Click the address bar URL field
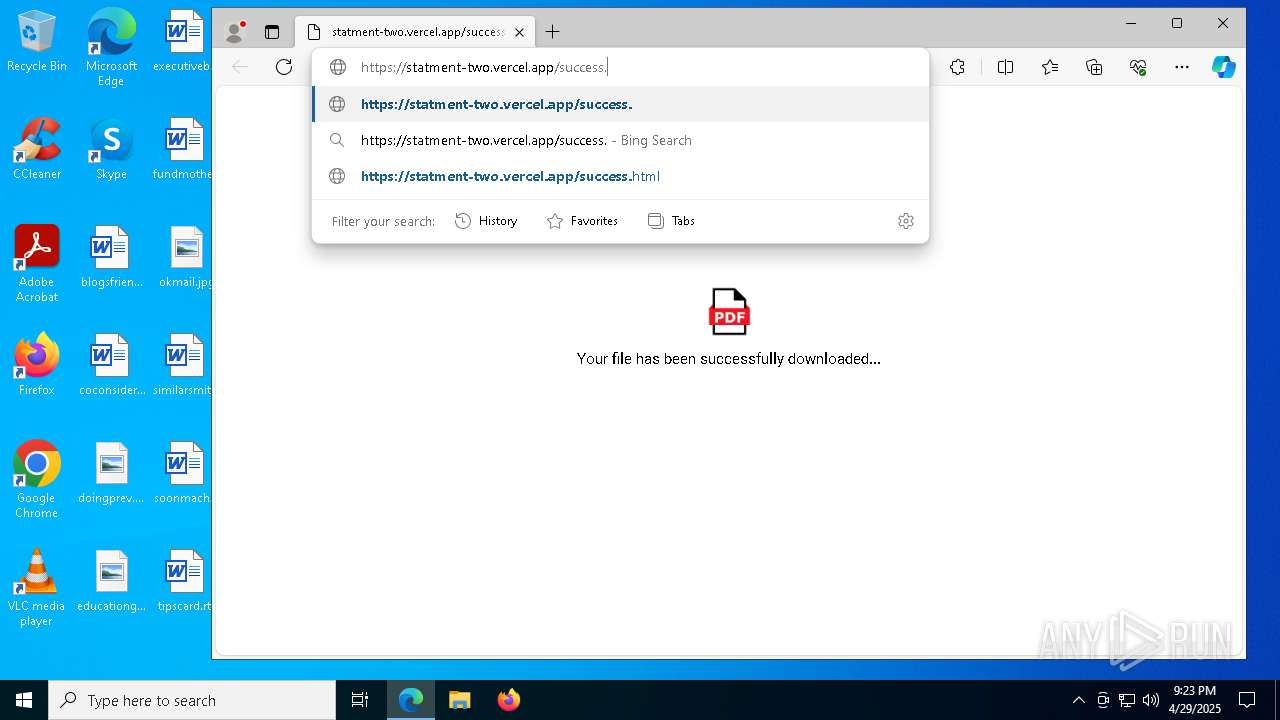The width and height of the screenshot is (1280, 720). 620,67
